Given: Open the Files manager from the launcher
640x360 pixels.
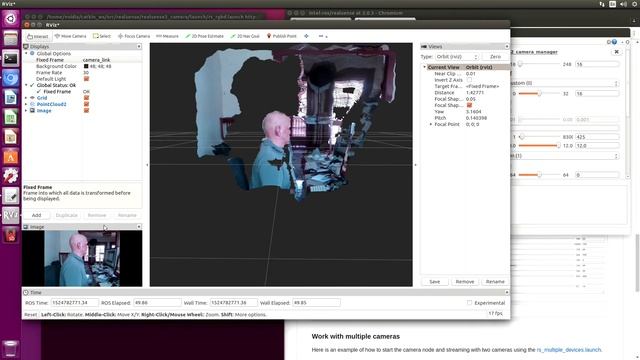Looking at the screenshot, I should [11, 38].
